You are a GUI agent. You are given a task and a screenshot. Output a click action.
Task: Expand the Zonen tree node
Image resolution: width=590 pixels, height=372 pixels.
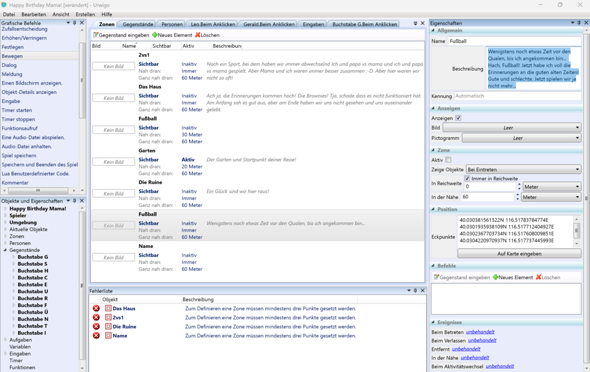[x=5, y=236]
